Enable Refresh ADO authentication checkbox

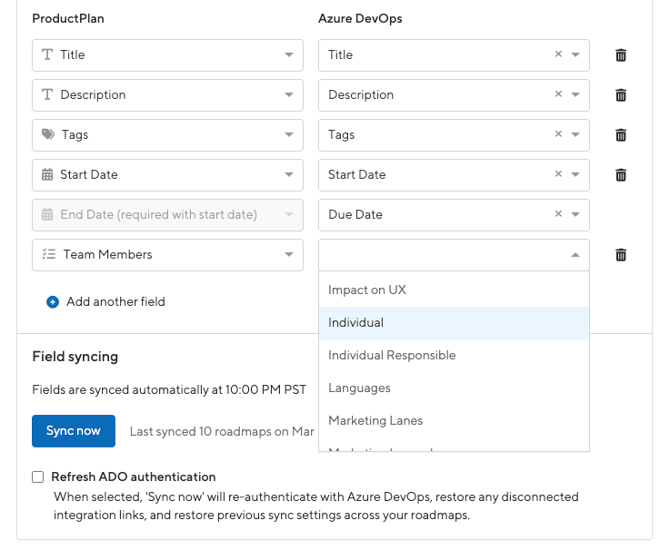tap(38, 477)
